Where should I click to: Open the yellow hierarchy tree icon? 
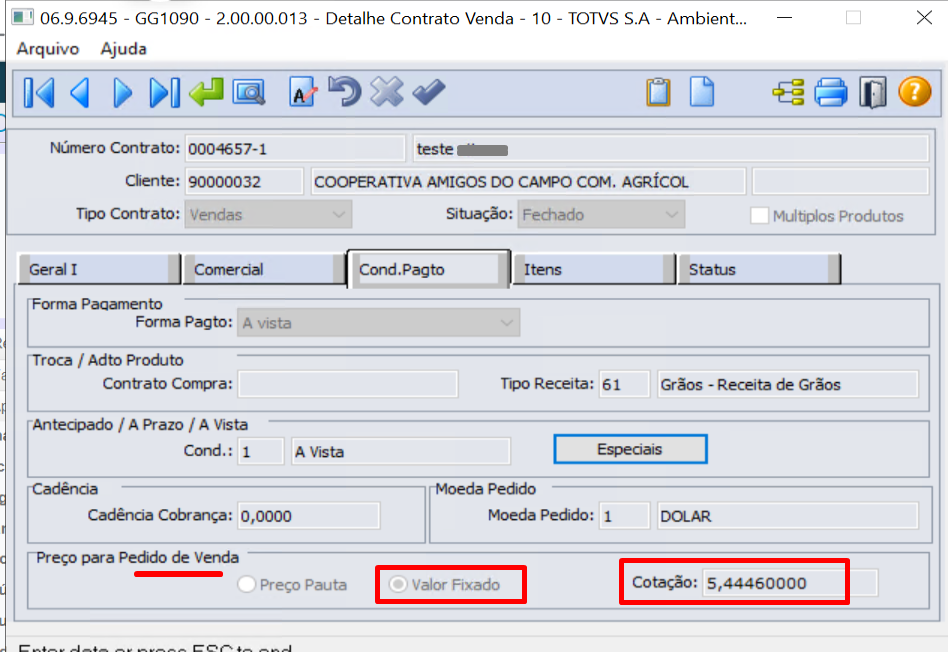(788, 93)
